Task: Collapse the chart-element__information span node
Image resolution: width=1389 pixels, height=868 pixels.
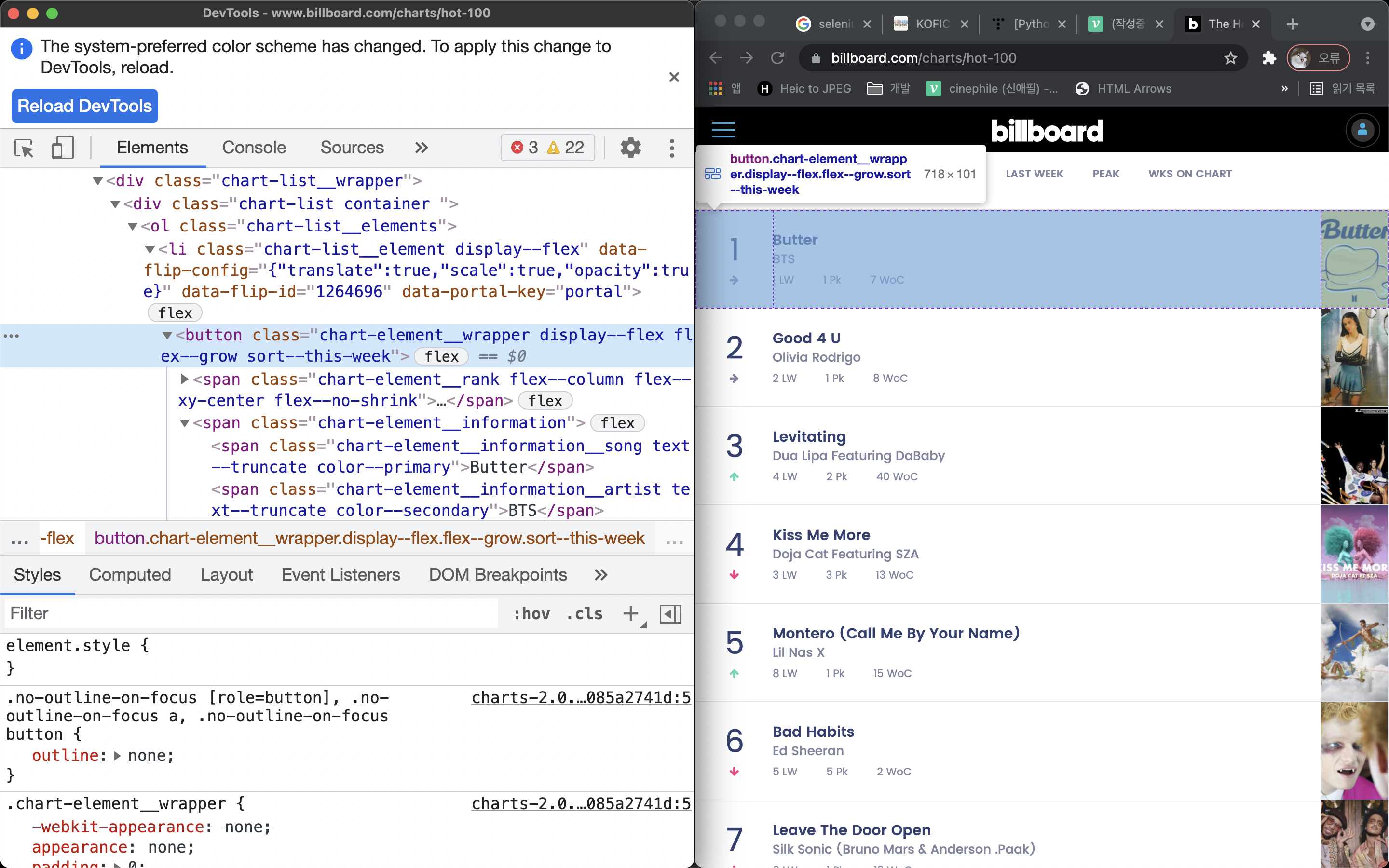Action: (x=184, y=424)
